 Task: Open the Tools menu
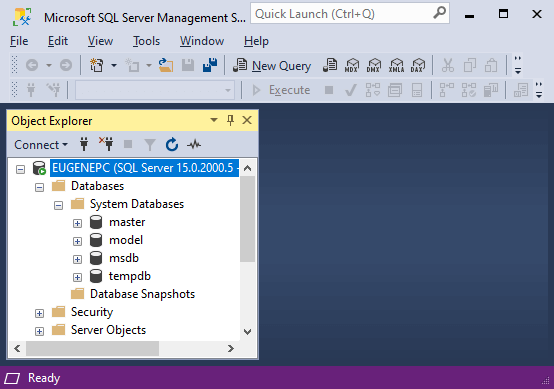146,41
